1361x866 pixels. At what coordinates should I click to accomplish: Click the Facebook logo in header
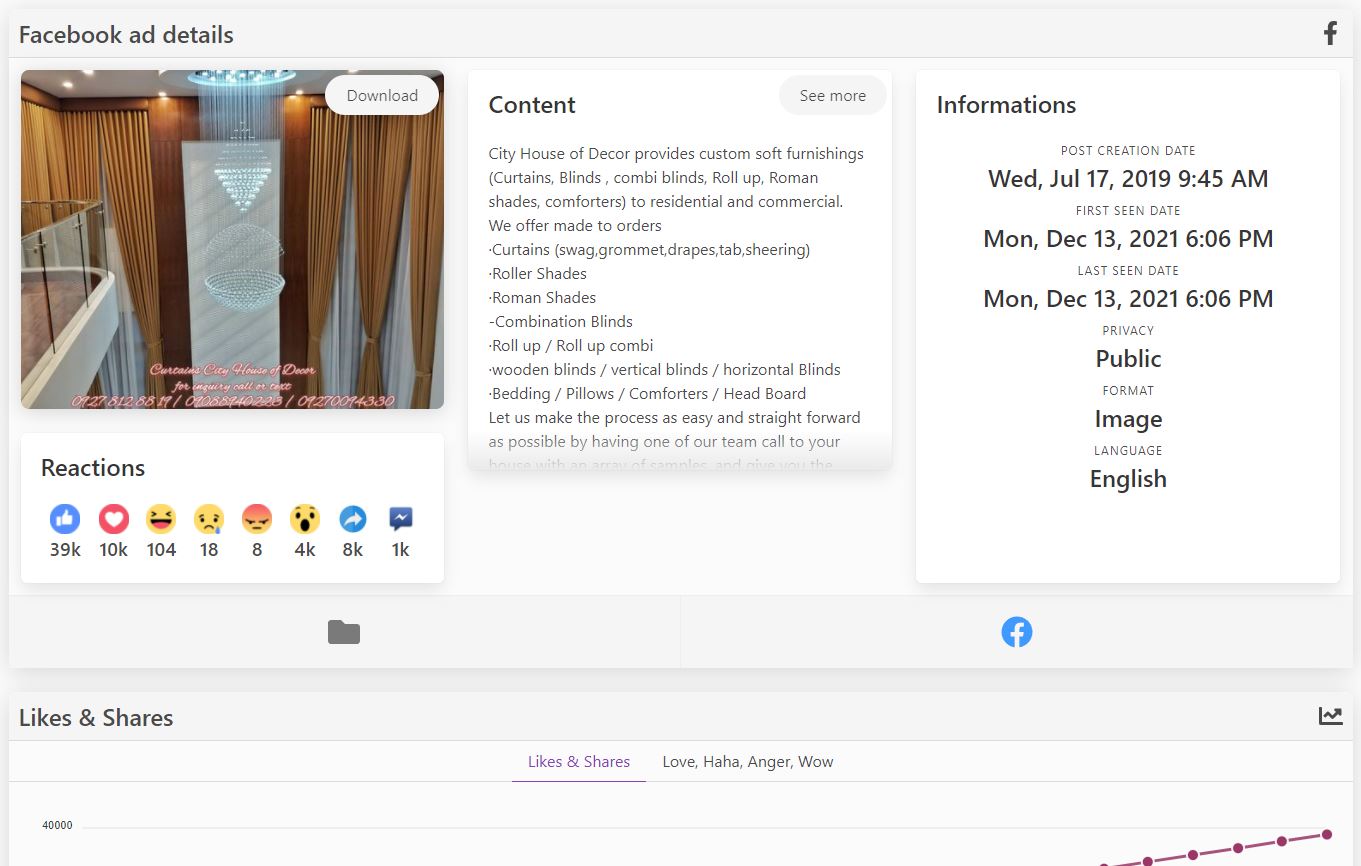(x=1330, y=34)
